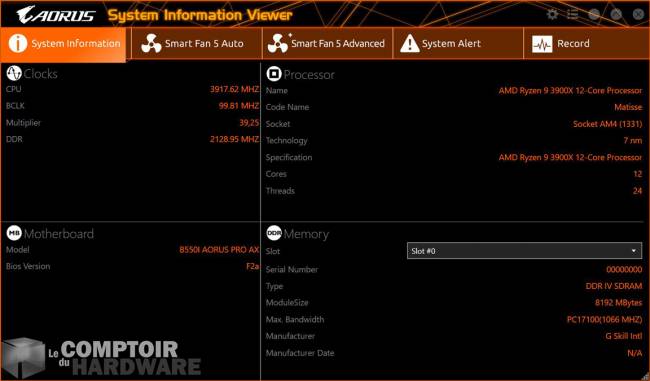This screenshot has height=381, width=650.
Task: Click the Manufacturer Date value N/A
Action: click(x=635, y=353)
